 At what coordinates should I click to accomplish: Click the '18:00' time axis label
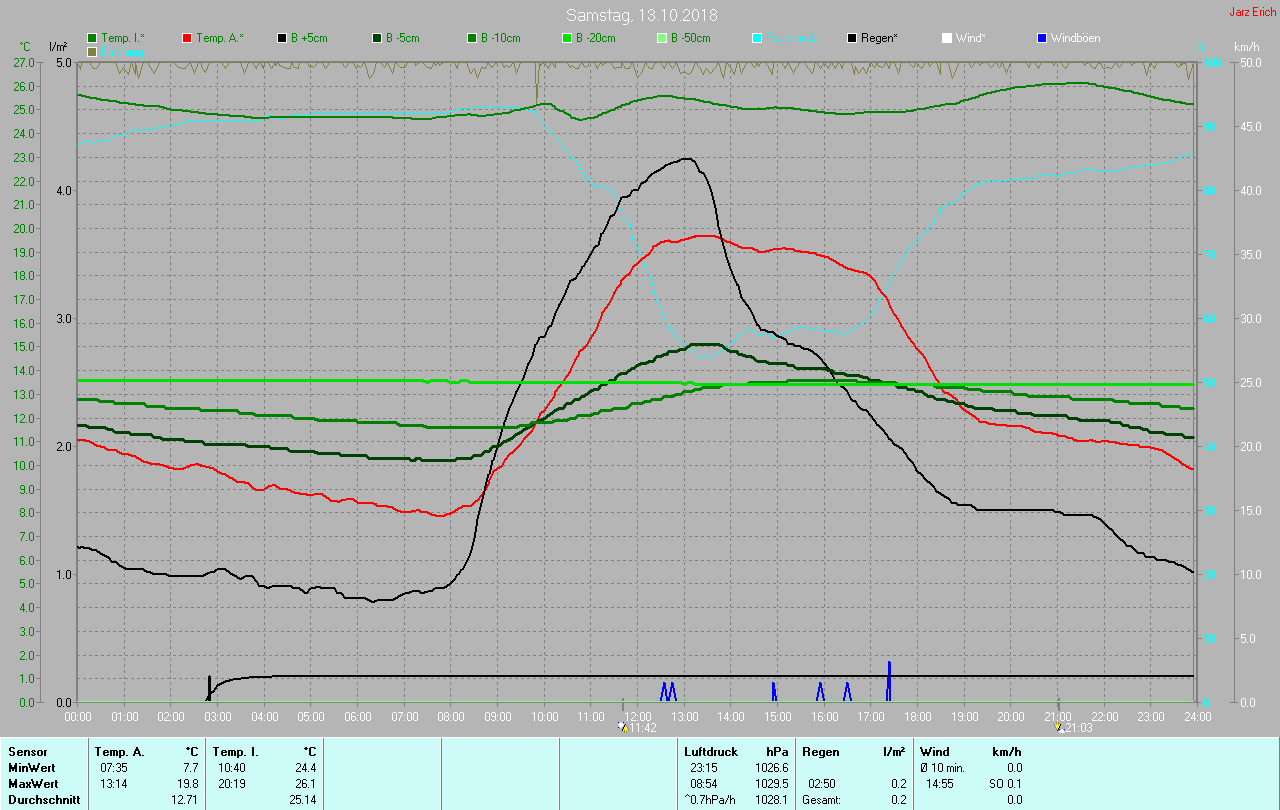pyautogui.click(x=918, y=716)
